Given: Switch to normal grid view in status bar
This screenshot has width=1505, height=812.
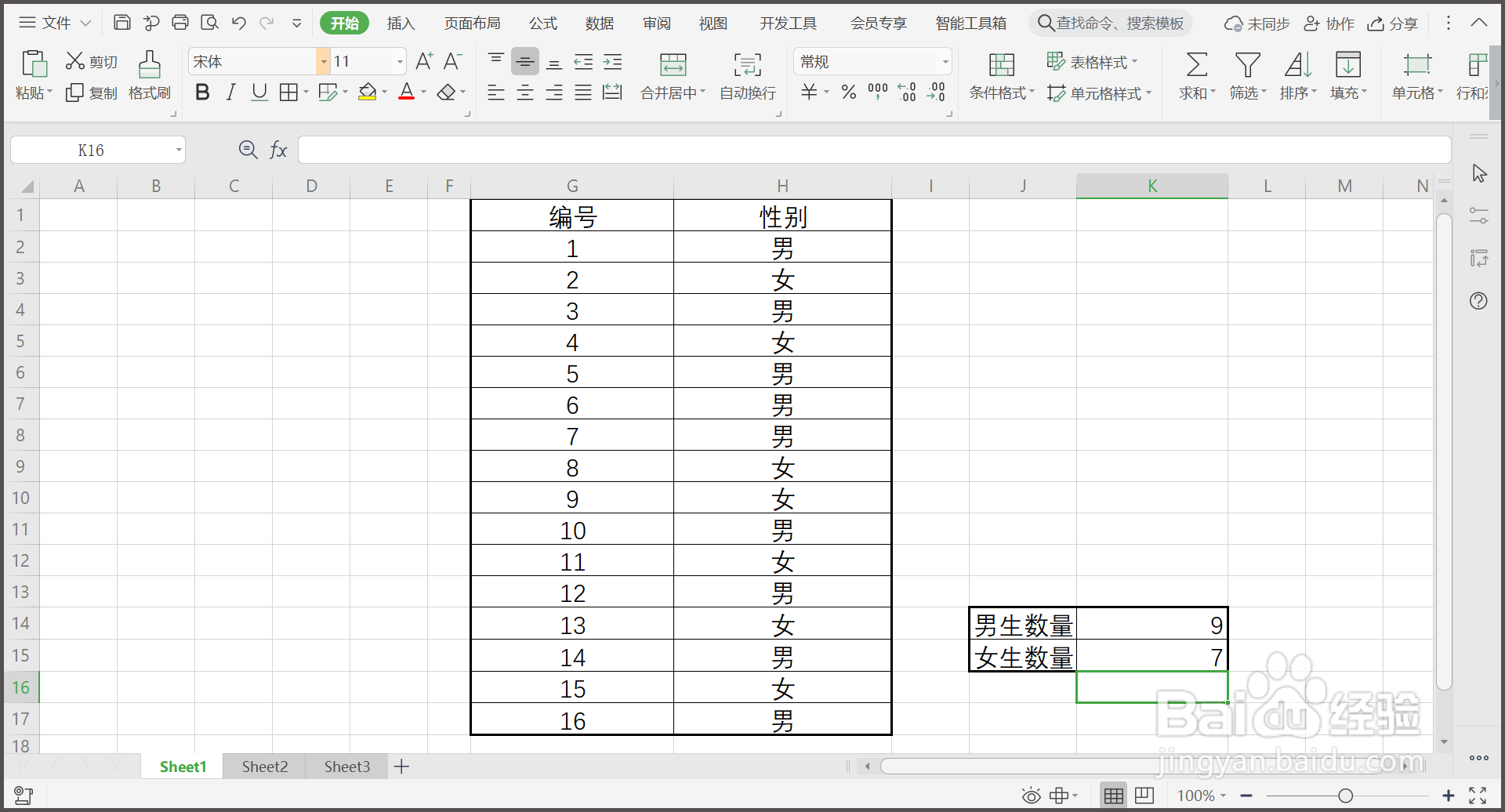Looking at the screenshot, I should [1114, 796].
